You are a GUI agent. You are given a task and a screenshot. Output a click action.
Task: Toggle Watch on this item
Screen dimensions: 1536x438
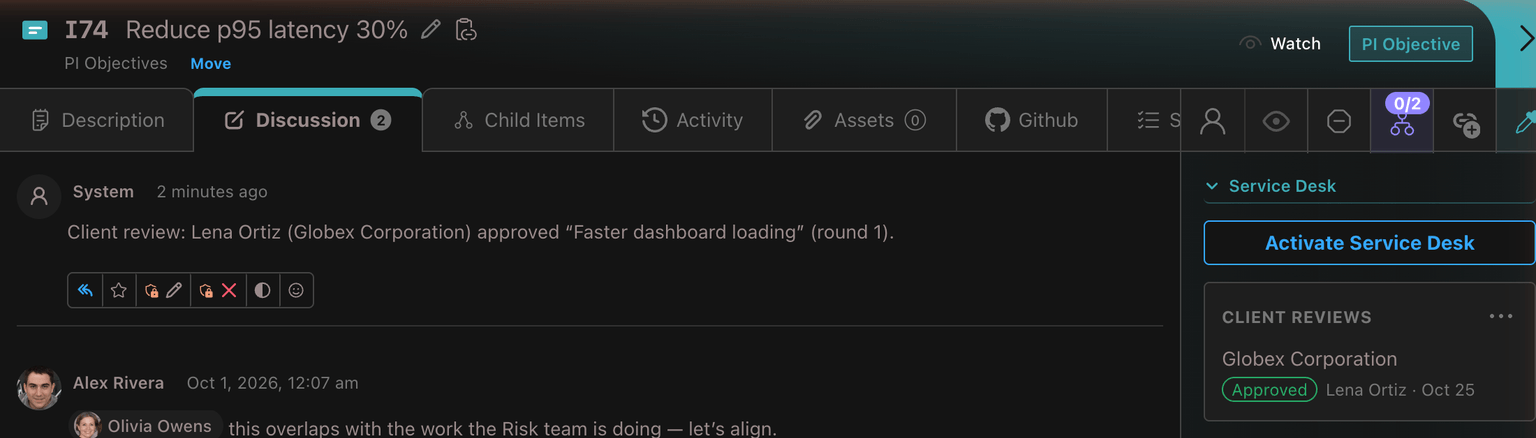(1280, 44)
